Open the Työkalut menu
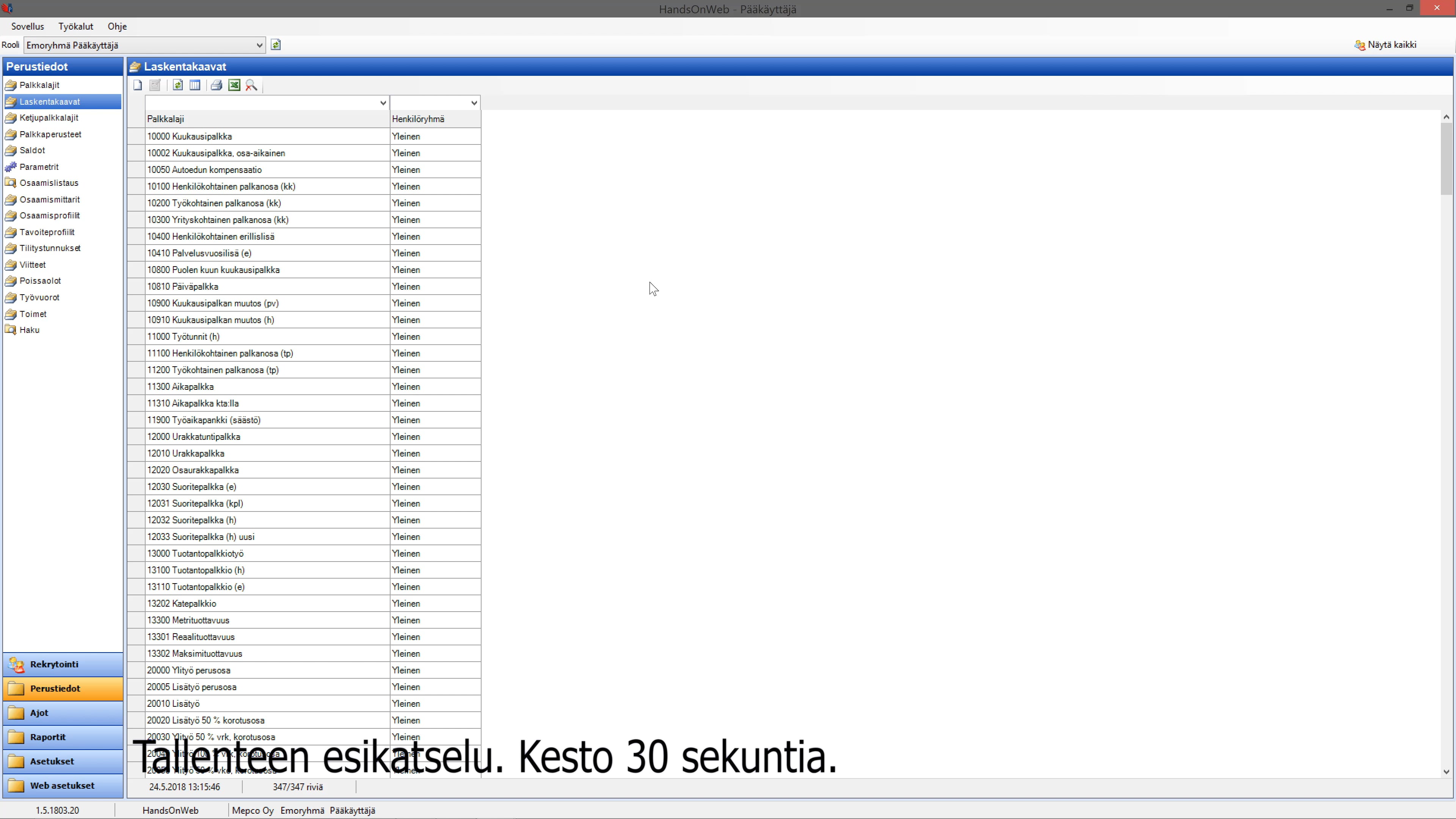 point(75,26)
